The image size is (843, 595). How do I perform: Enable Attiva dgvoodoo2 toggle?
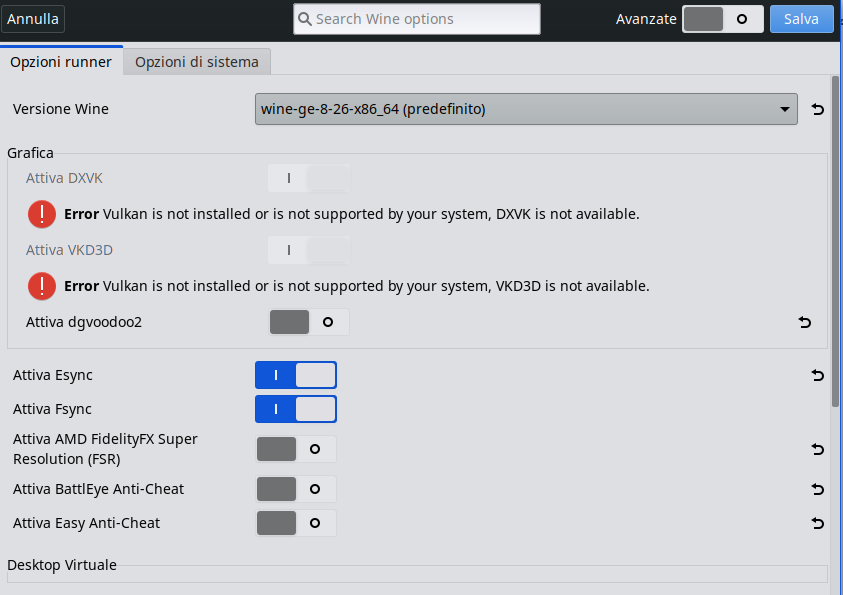tap(309, 322)
